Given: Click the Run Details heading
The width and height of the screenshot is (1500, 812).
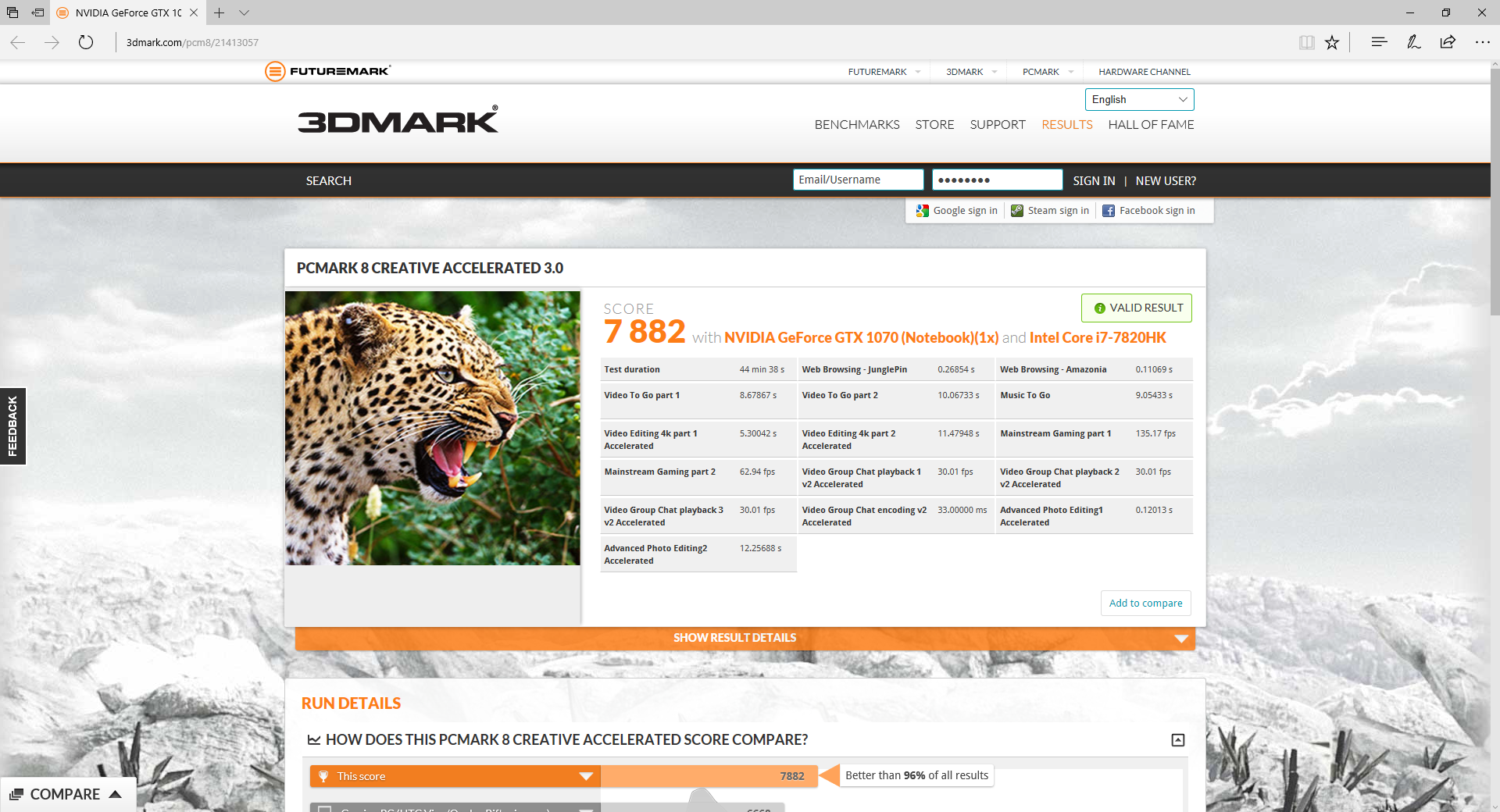Looking at the screenshot, I should click(x=351, y=703).
